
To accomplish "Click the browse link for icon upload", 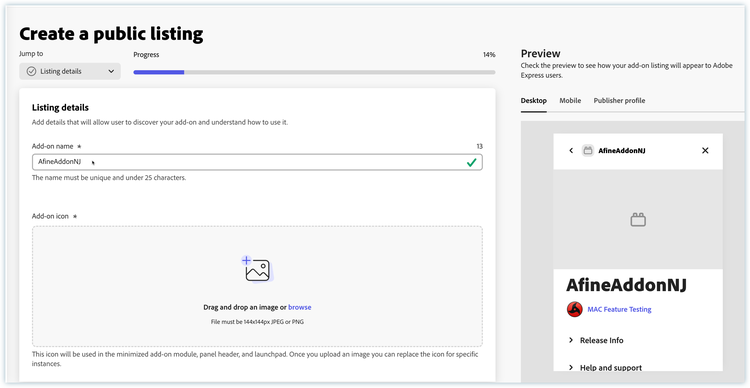I will (299, 307).
